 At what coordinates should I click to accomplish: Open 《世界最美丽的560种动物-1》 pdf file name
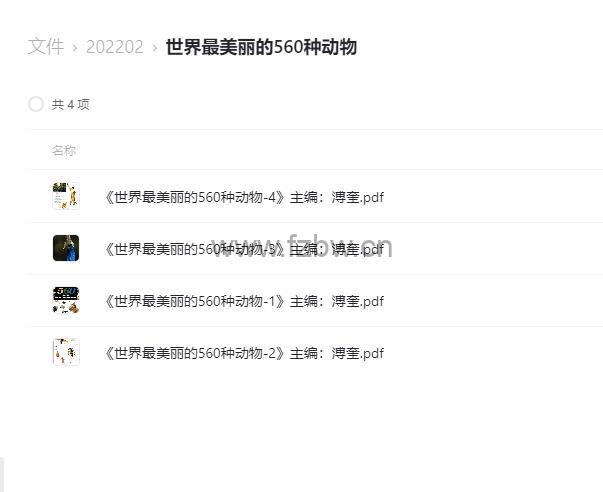pyautogui.click(x=244, y=301)
